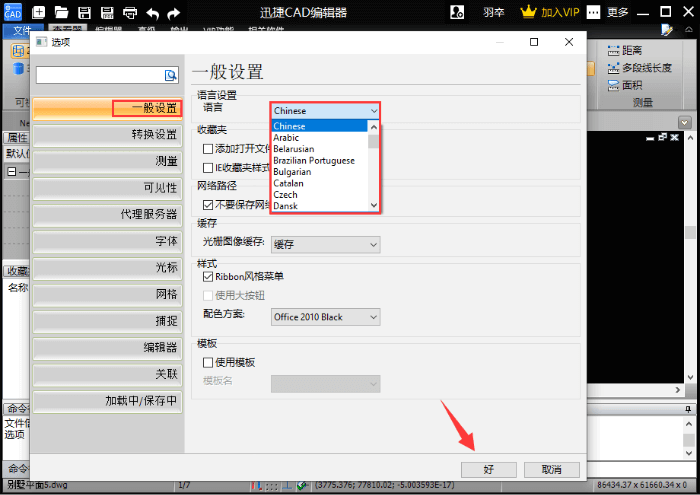Viewport: 700px width, 495px height.
Task: Pin the command panel with the pushpin icon
Action: 688,409
